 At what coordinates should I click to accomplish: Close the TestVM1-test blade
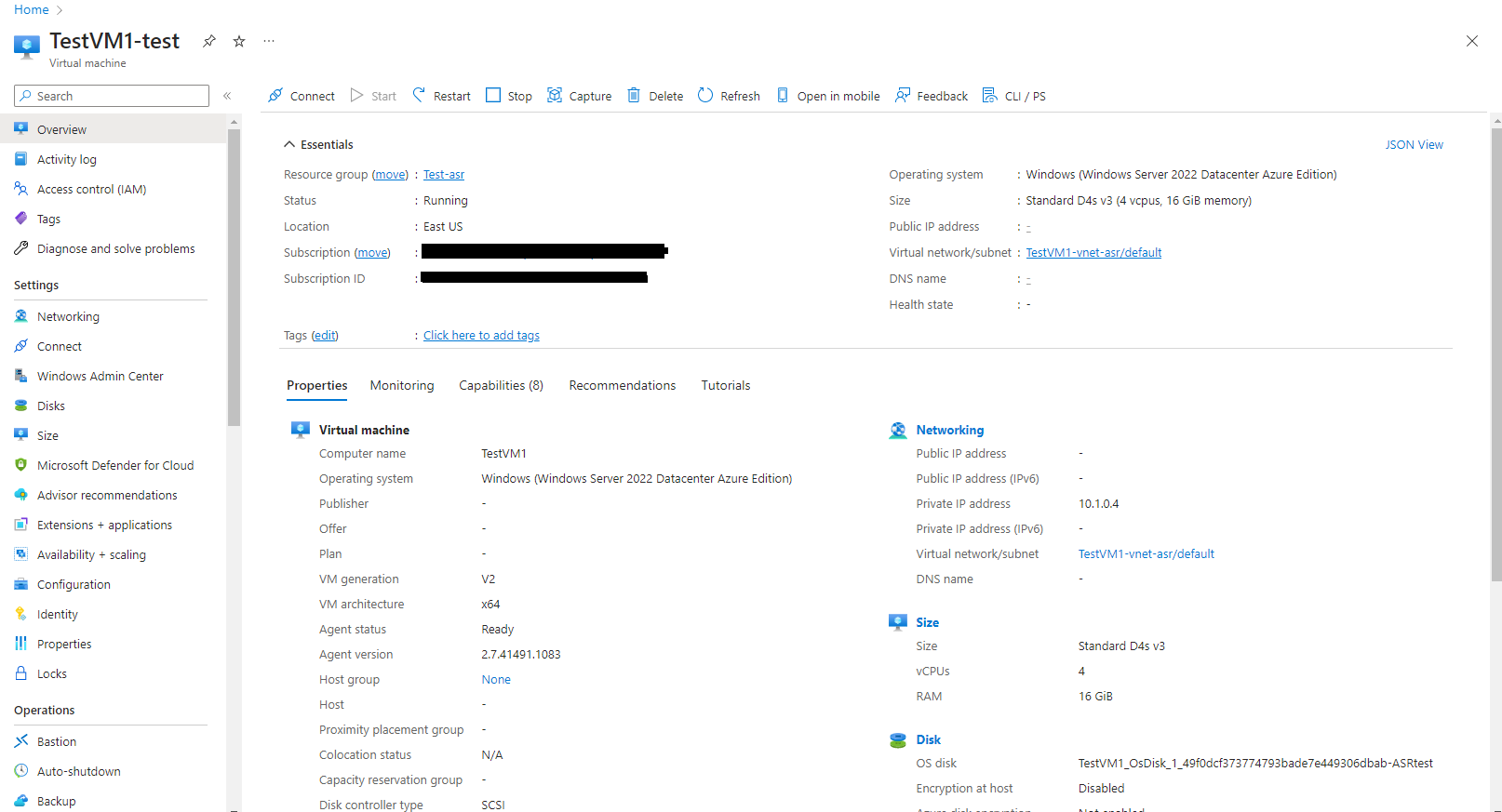coord(1472,41)
